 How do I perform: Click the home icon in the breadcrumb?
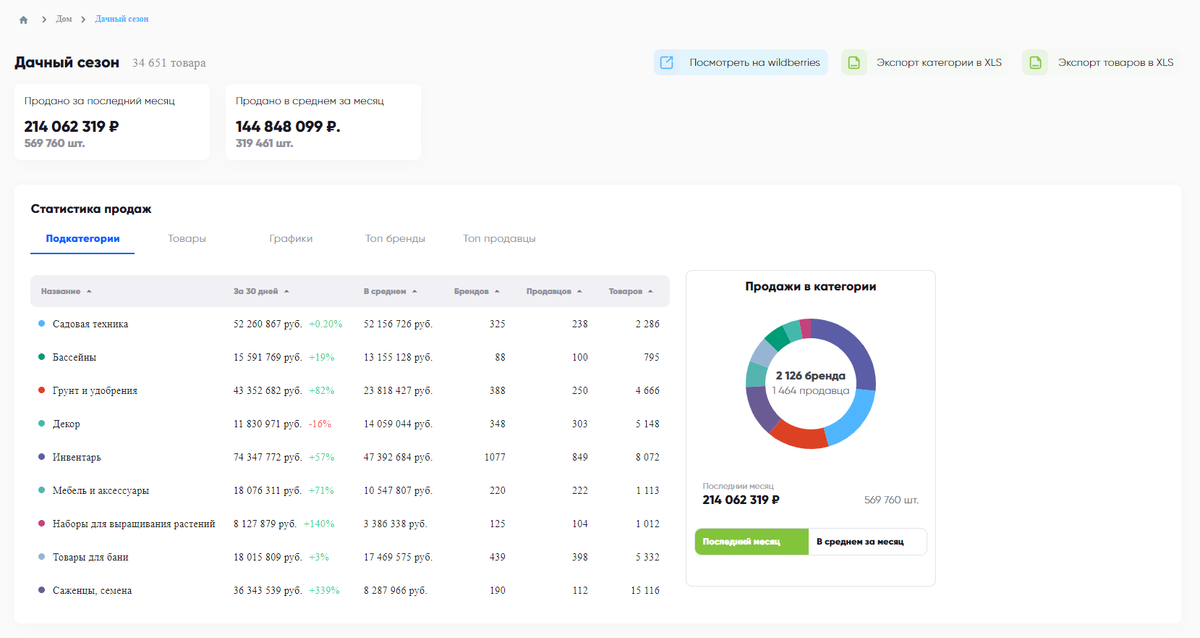[23, 20]
